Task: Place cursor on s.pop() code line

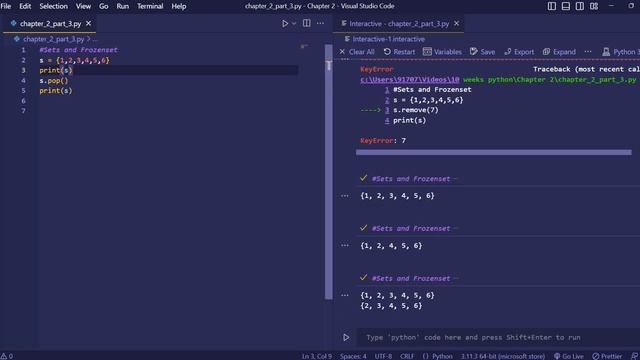Action: [53, 80]
